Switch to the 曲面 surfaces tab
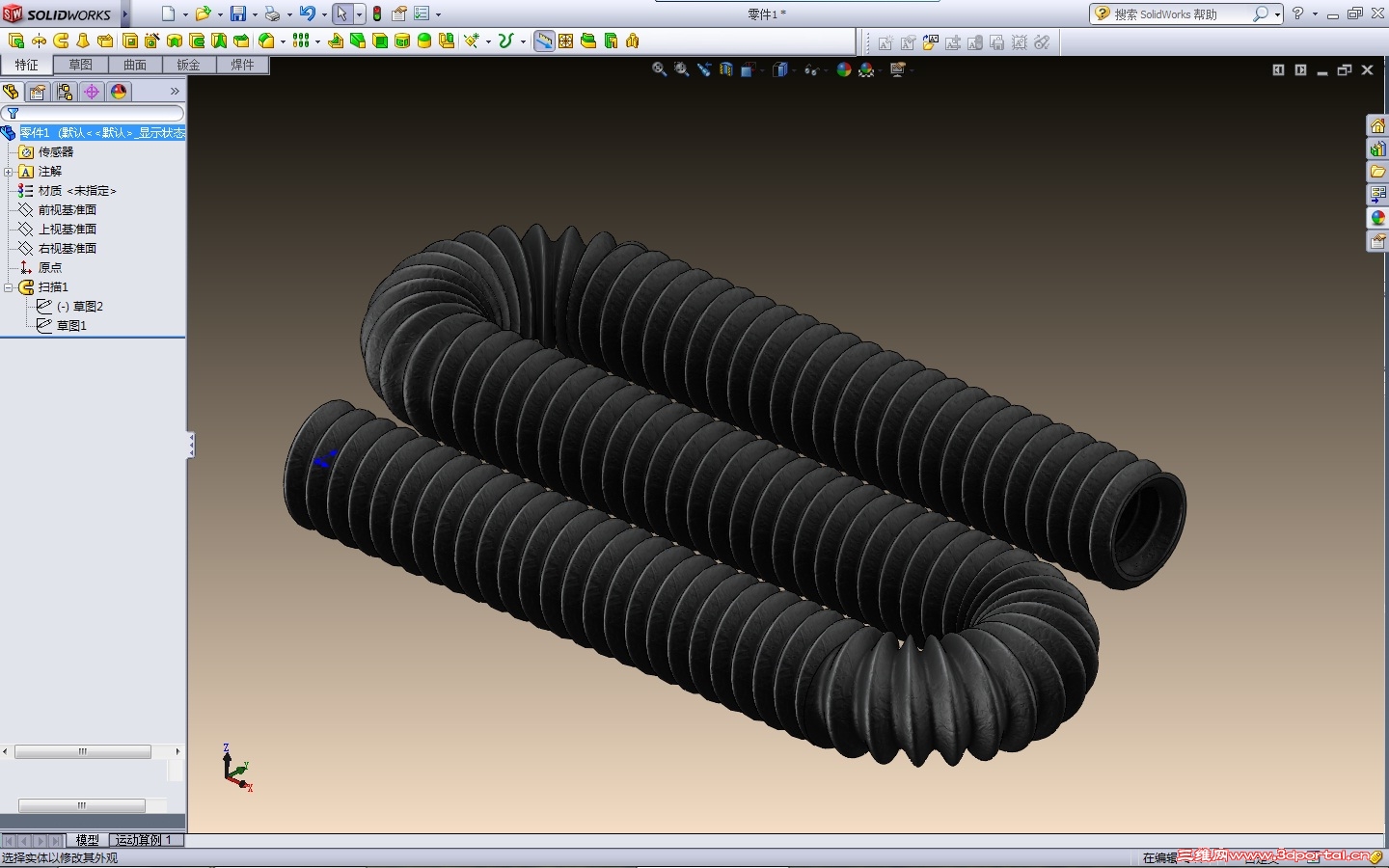The width and height of the screenshot is (1389, 868). [x=135, y=65]
